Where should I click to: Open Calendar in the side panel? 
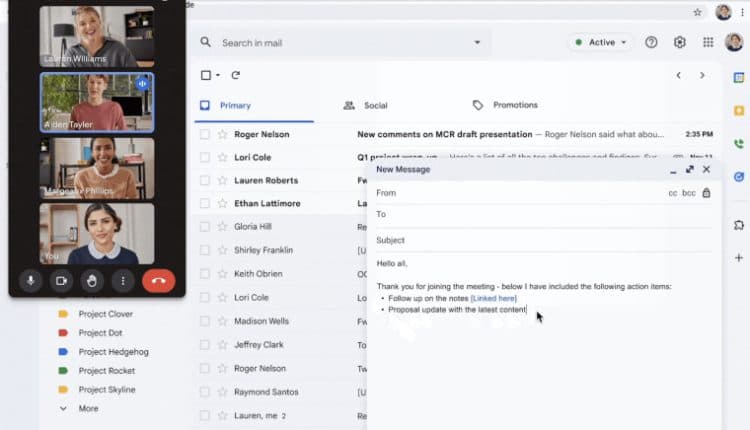tap(739, 77)
